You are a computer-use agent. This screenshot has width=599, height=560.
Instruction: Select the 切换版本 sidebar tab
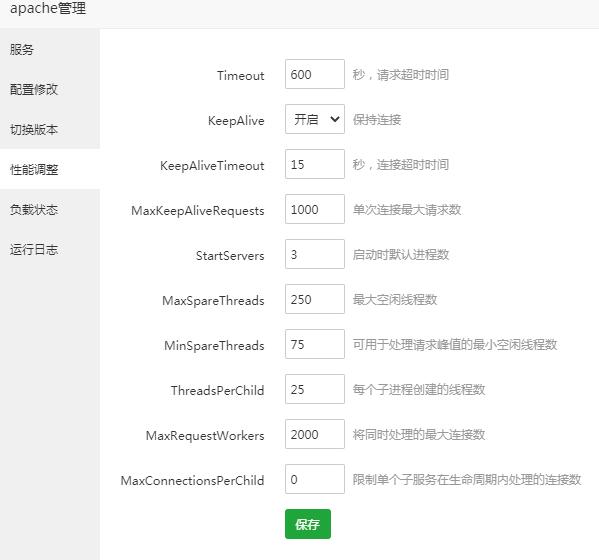pyautogui.click(x=50, y=129)
